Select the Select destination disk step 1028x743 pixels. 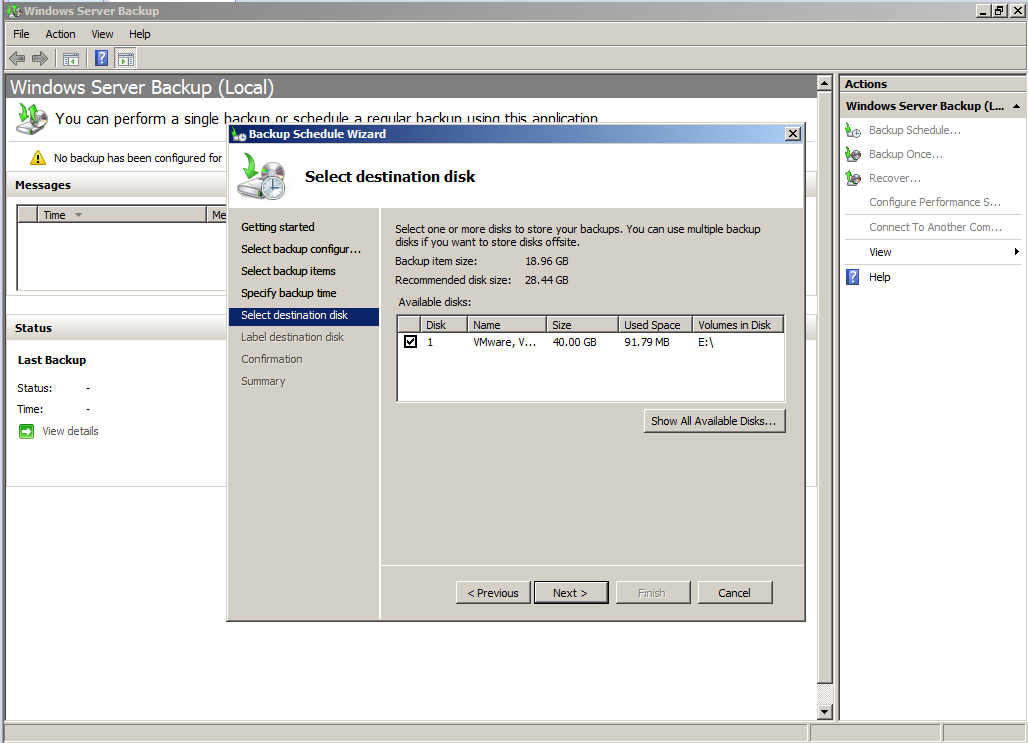(x=304, y=315)
